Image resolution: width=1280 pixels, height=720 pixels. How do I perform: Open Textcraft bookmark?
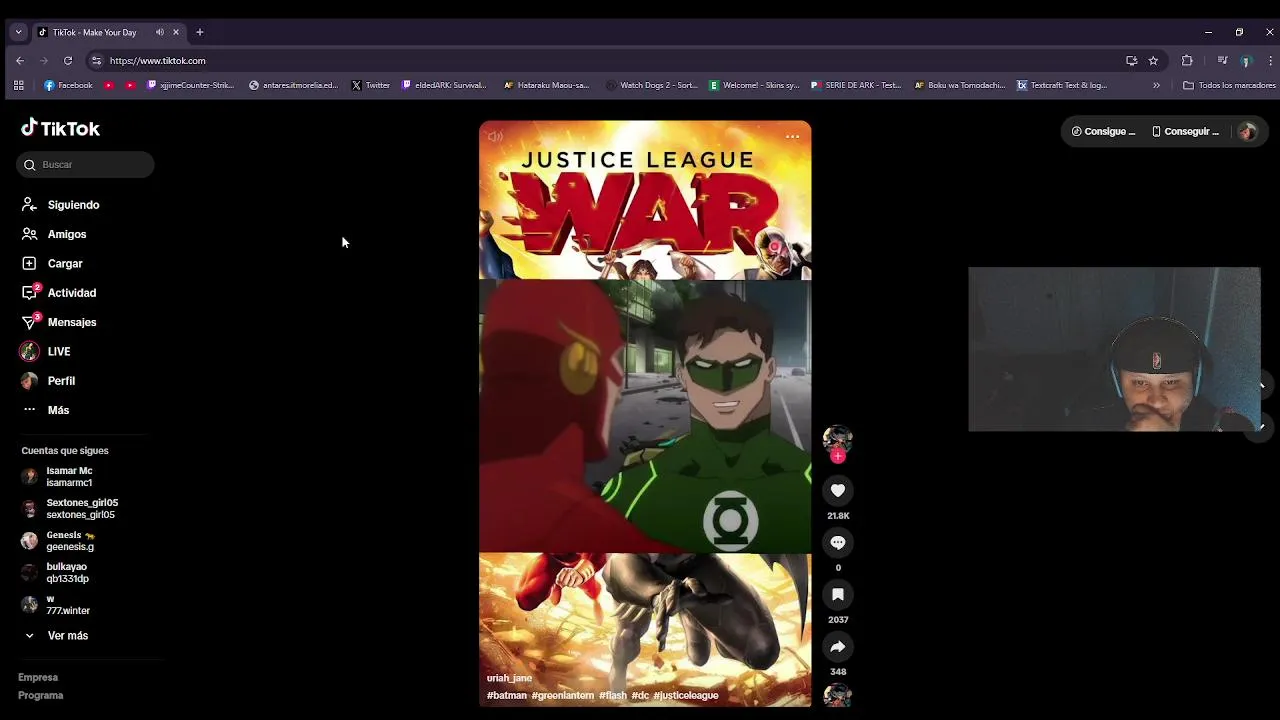[x=1062, y=86]
